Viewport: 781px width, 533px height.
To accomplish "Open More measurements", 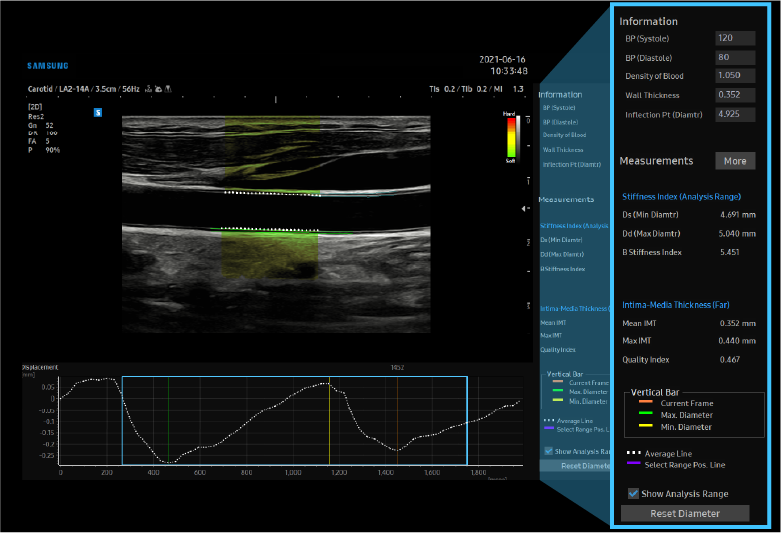I will [735, 161].
